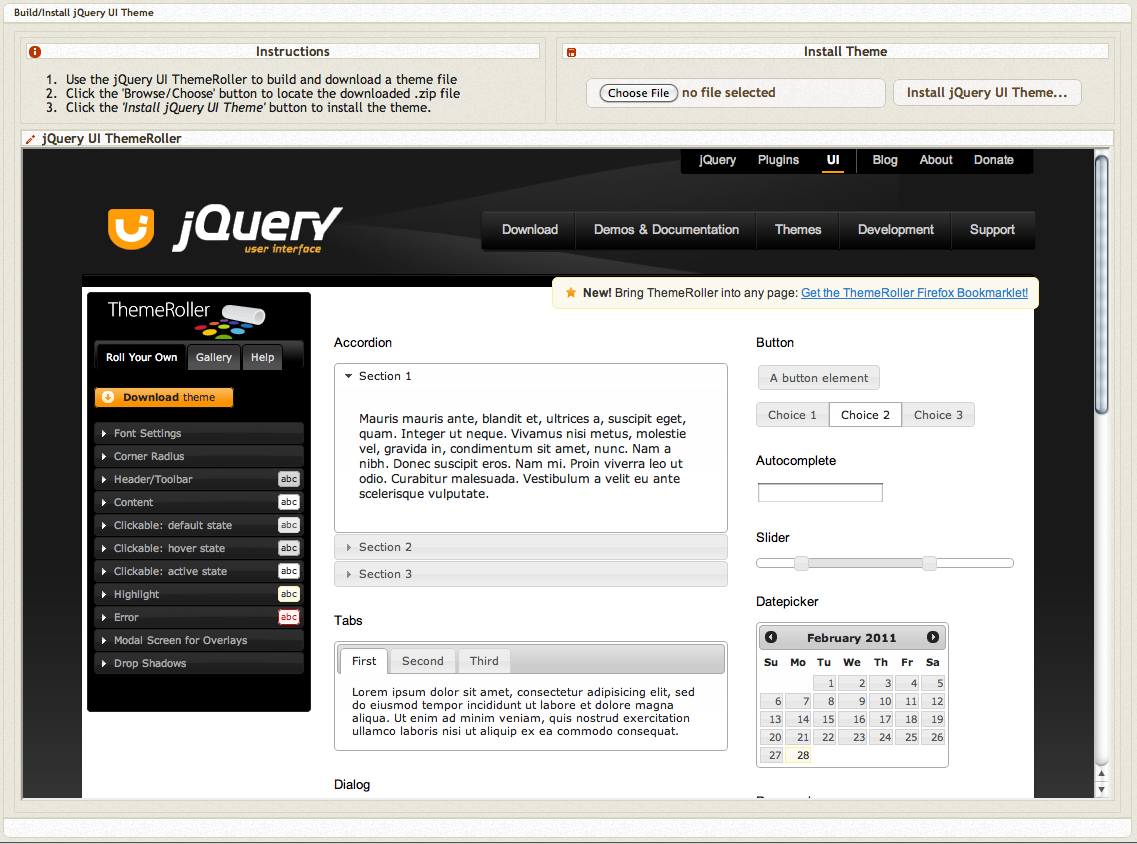The height and width of the screenshot is (844, 1137).
Task: Select Choice 3 toggle button
Action: [x=938, y=415]
